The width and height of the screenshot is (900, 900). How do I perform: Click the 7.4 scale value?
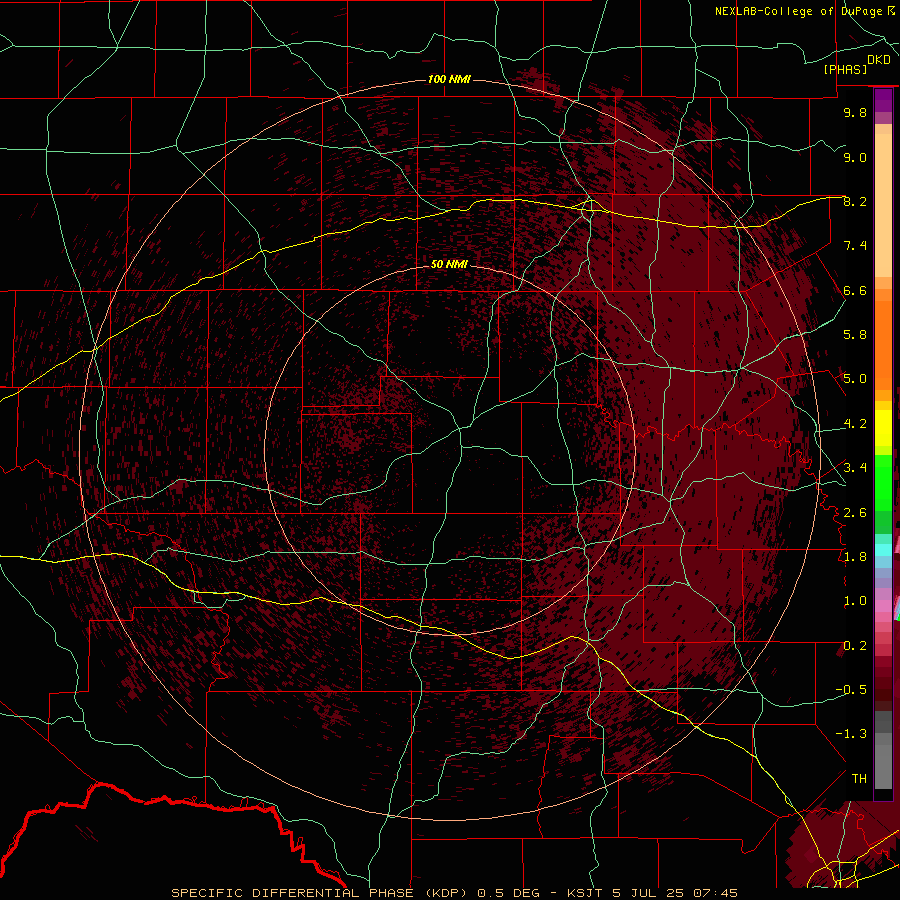855,246
